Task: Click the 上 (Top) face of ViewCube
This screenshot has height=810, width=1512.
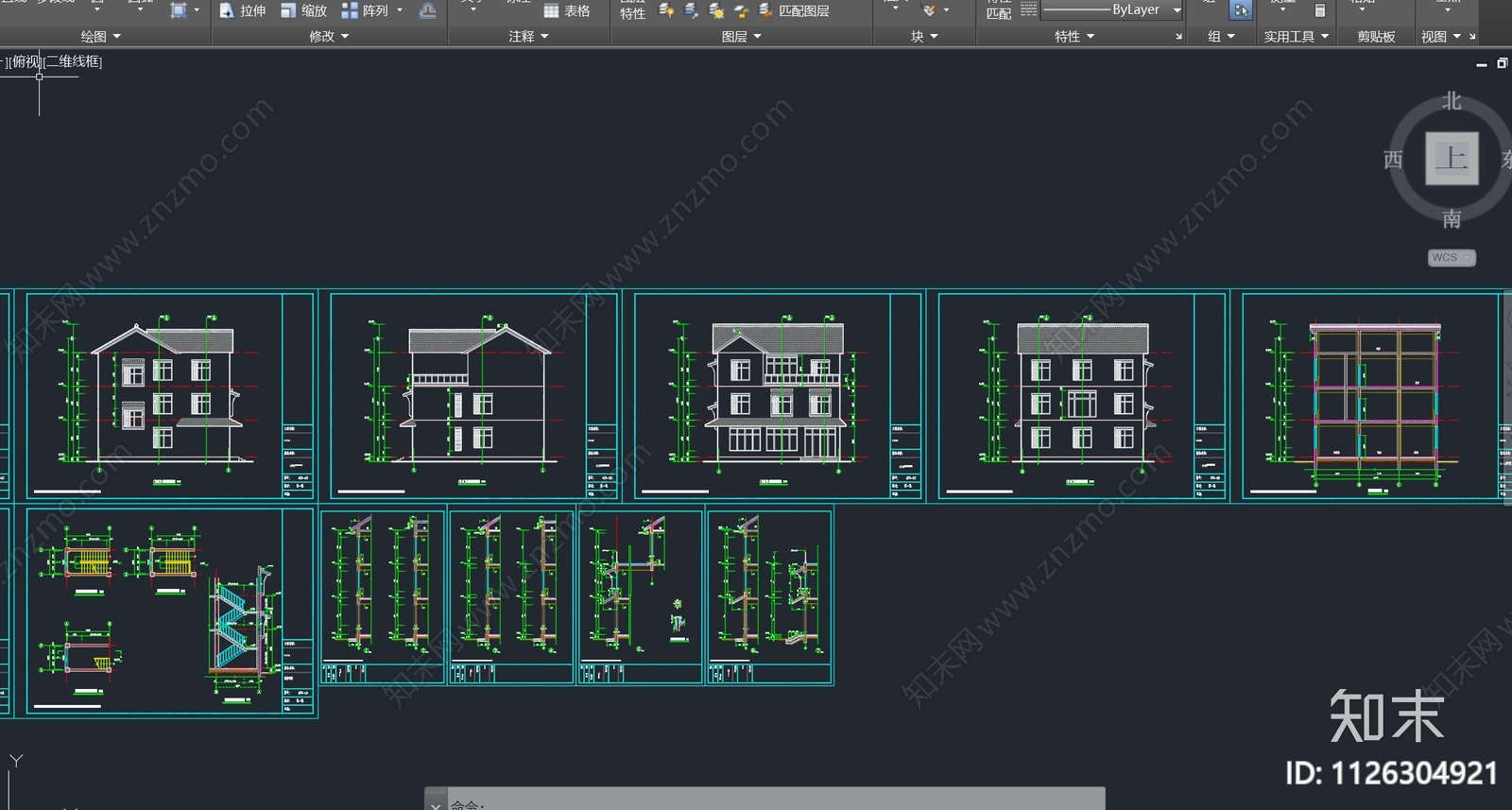Action: 1452,159
